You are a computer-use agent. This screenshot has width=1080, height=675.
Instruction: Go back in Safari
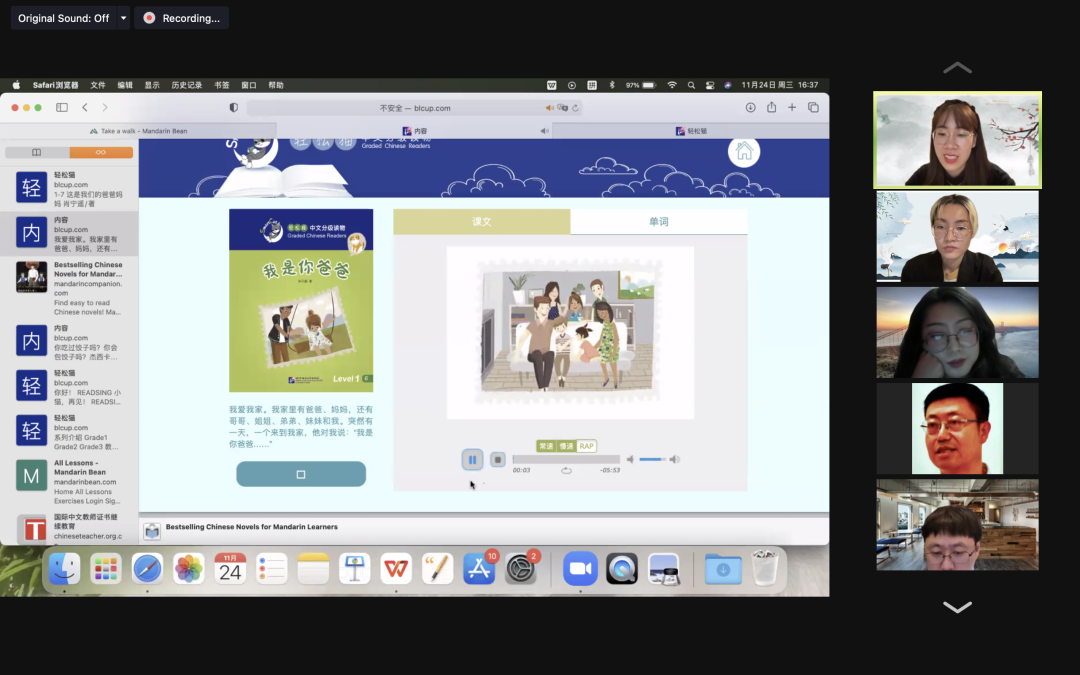pyautogui.click(x=85, y=107)
